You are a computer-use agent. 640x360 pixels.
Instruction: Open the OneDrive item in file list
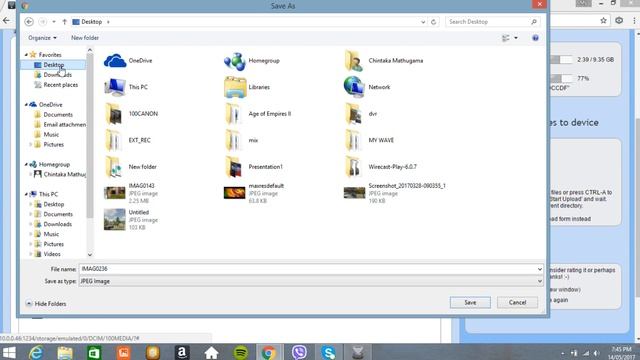128,61
